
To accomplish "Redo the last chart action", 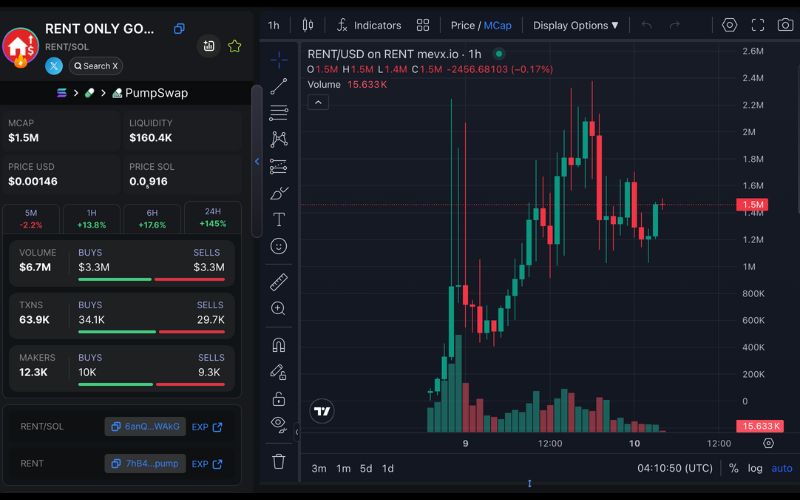I will coord(674,25).
